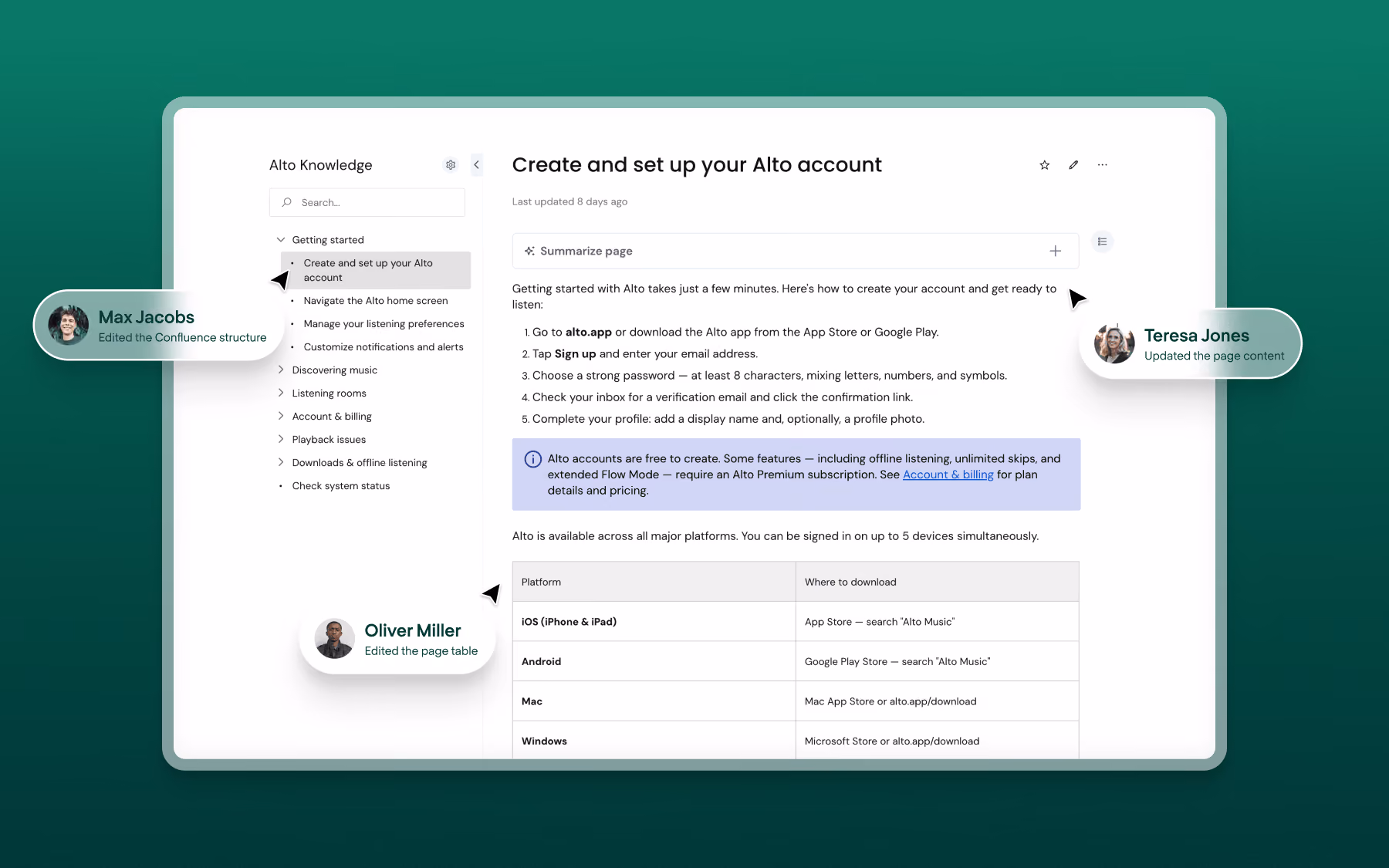Viewport: 1389px width, 868px height.
Task: Click the Google Play Store download cell
Action: click(x=938, y=661)
